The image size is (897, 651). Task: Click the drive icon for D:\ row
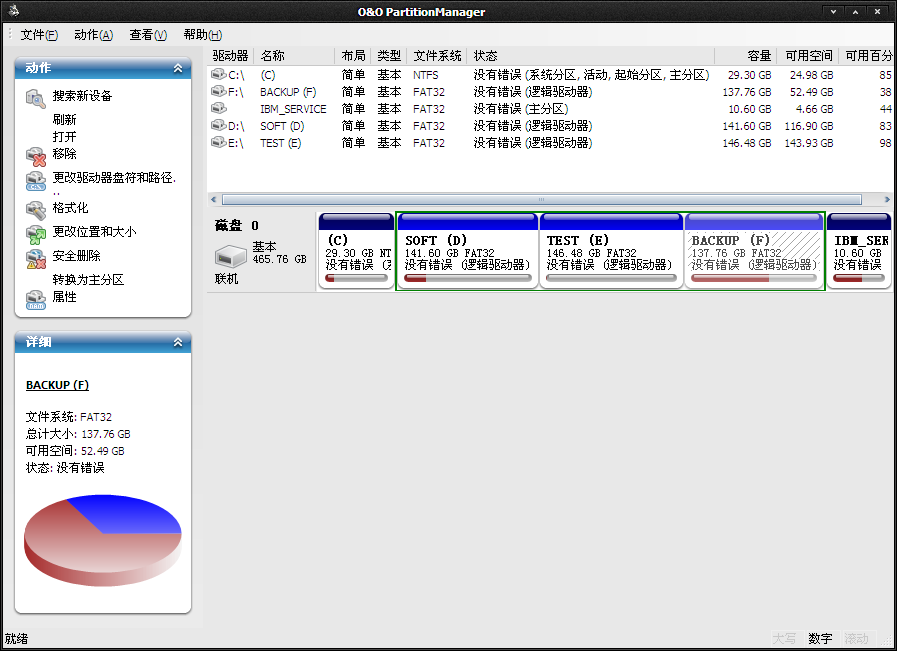(x=218, y=125)
